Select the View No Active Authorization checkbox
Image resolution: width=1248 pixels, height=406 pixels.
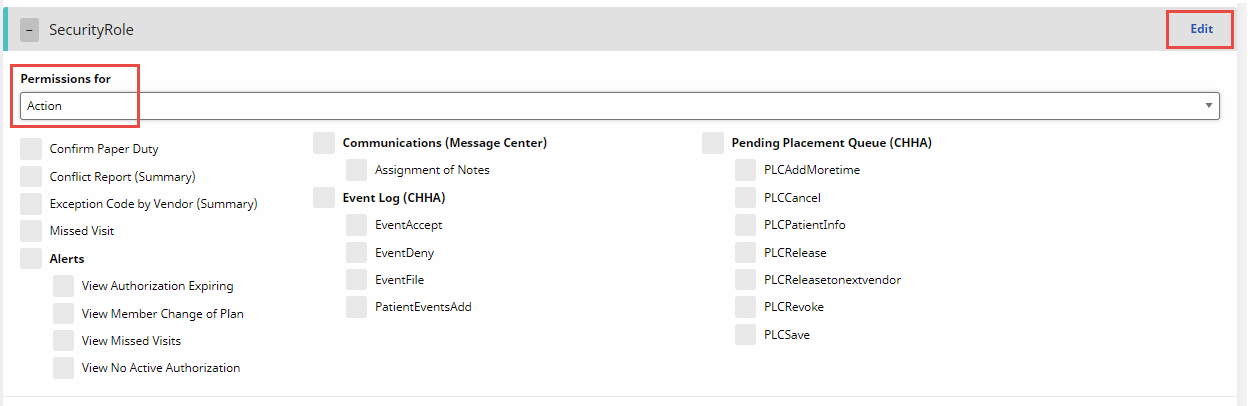(64, 368)
